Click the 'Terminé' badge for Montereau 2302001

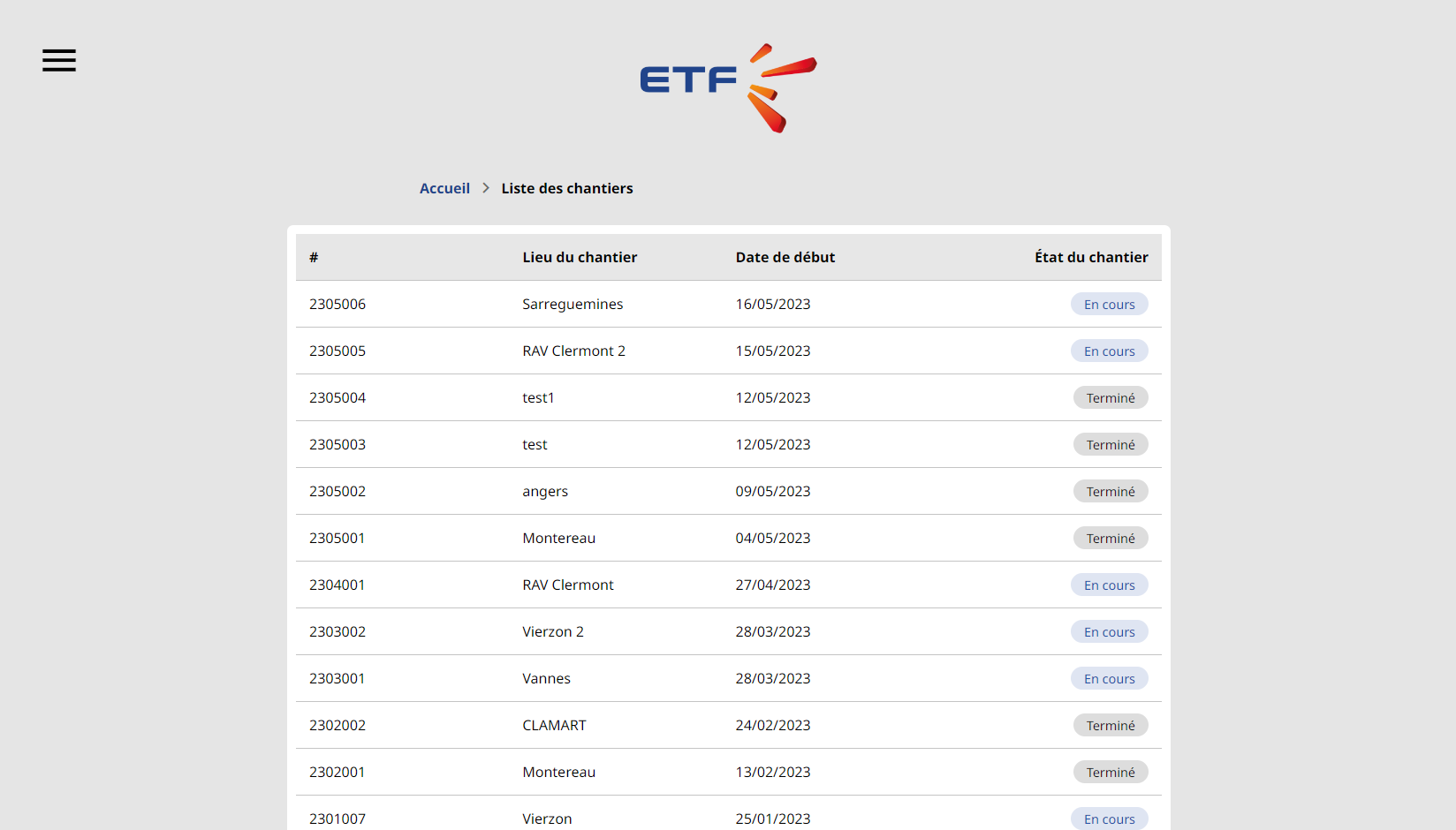click(x=1111, y=772)
